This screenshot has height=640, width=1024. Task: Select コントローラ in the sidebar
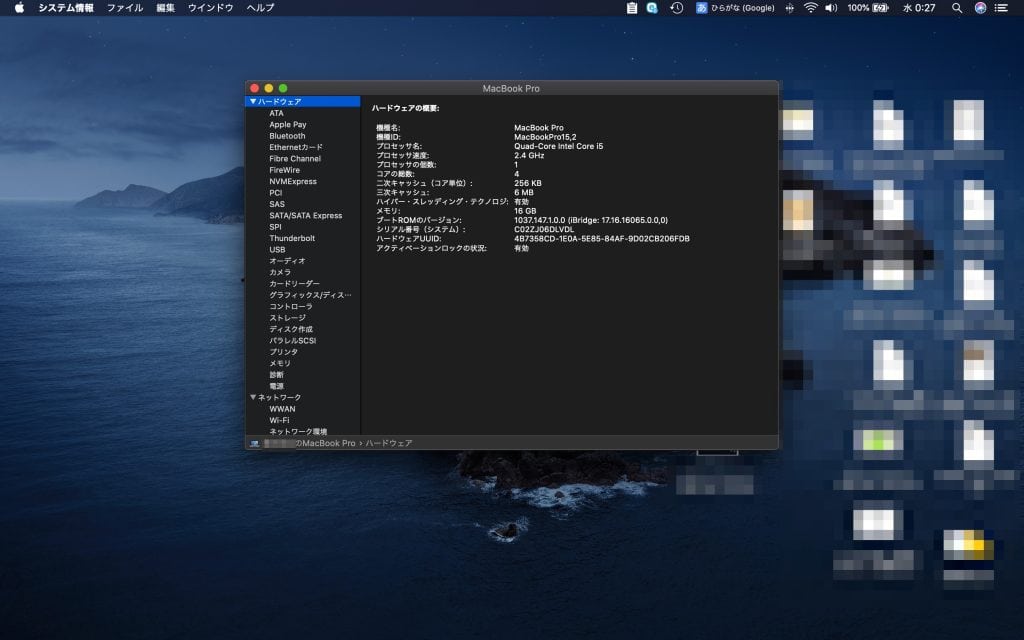(x=291, y=306)
